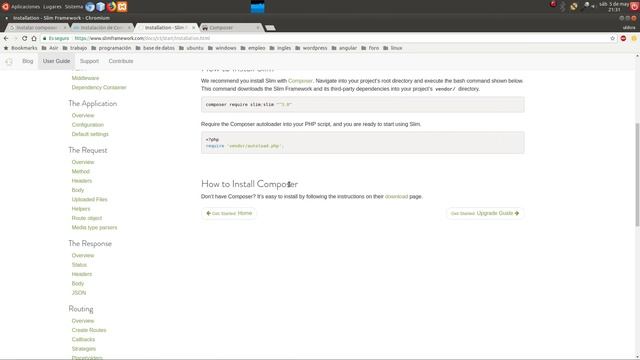Viewport: 640px width, 360px height.
Task: Open the Bluetooth indicator
Action: pyautogui.click(x=563, y=6)
